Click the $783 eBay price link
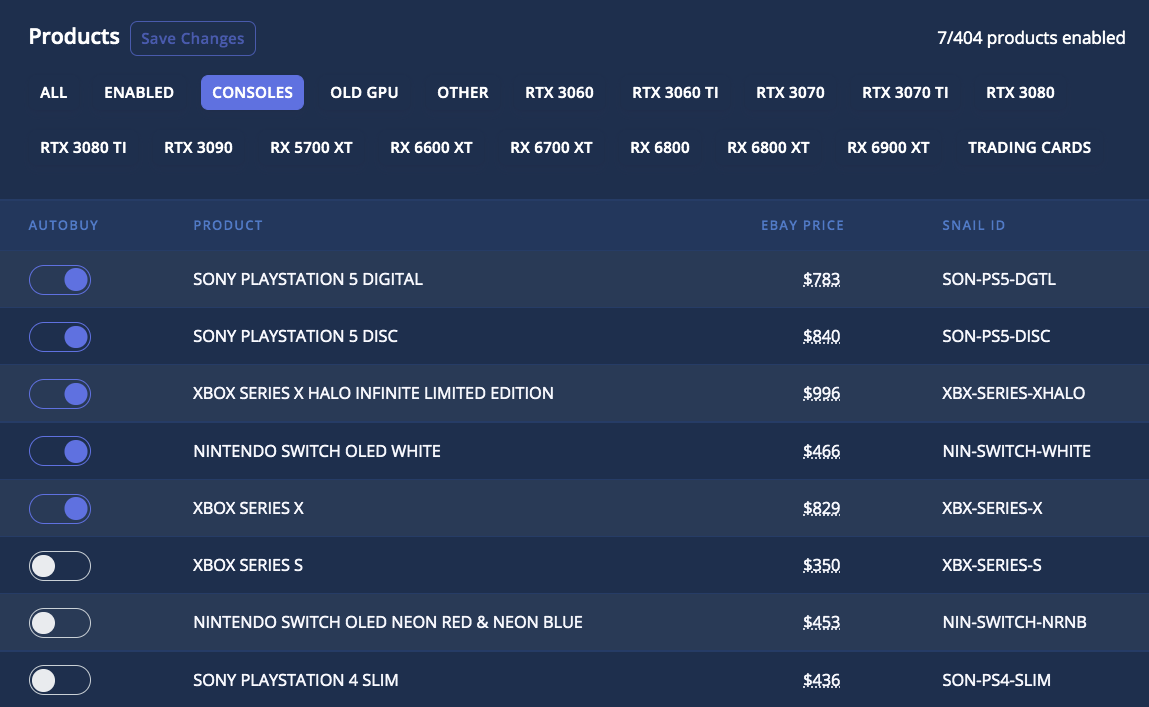Screen dimensions: 1149x707 point(821,280)
